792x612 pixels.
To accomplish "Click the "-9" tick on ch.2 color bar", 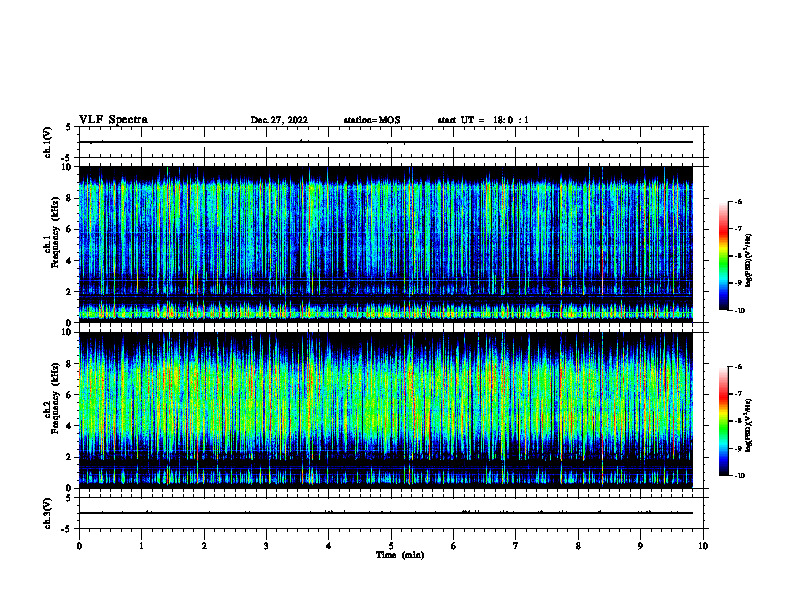I will click(739, 448).
